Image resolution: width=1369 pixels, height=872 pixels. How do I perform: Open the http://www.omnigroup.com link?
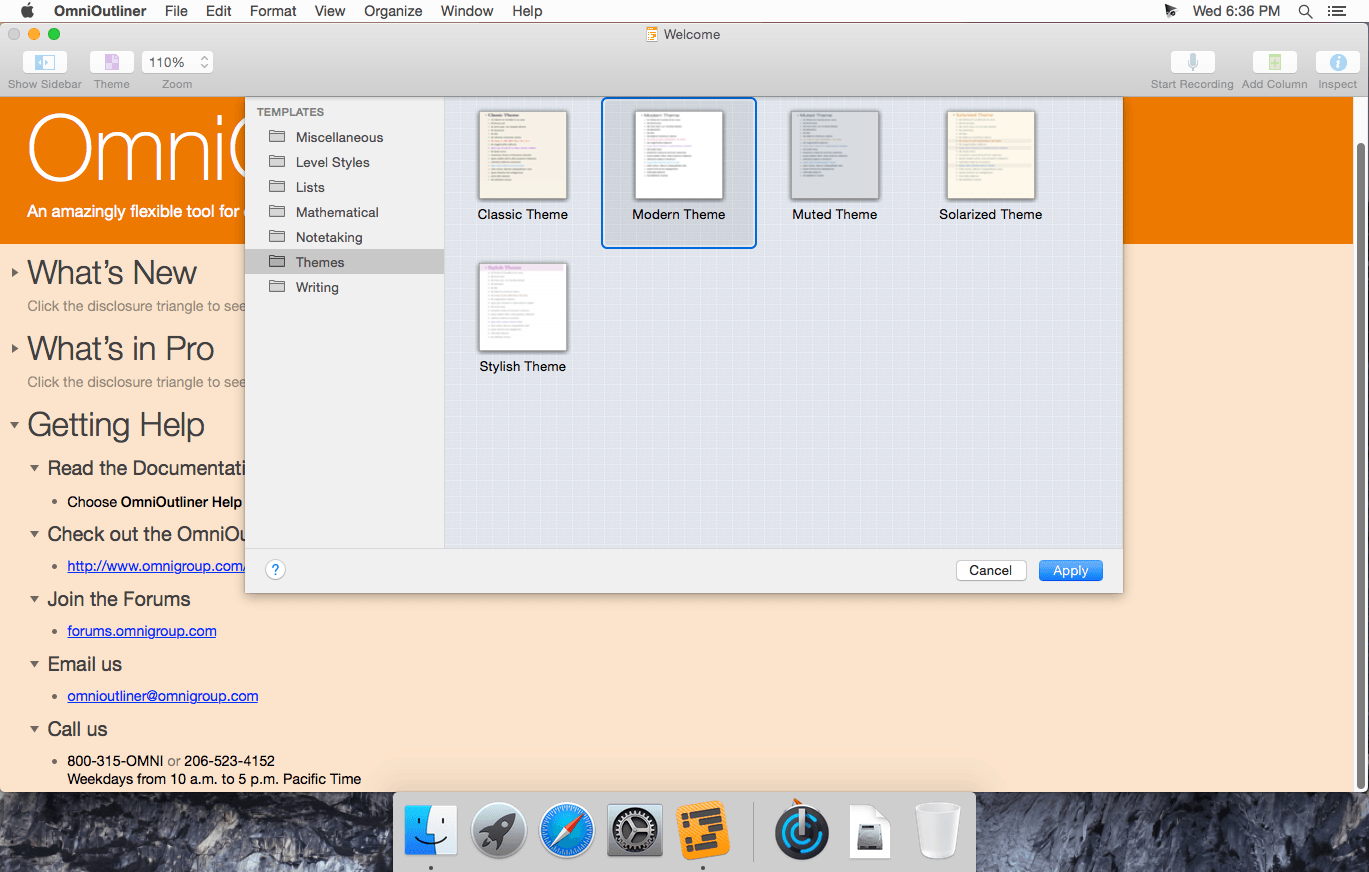tap(155, 566)
